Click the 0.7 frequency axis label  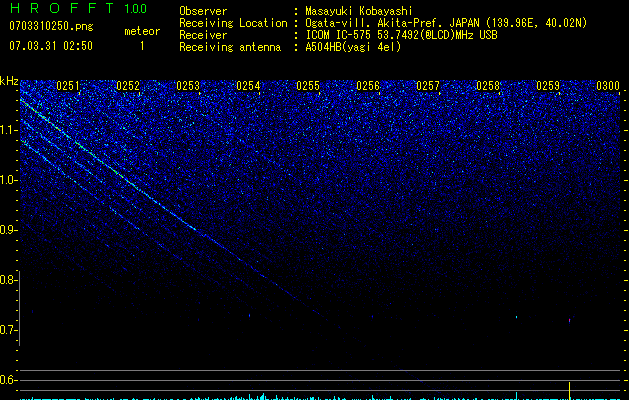[x=8, y=330]
